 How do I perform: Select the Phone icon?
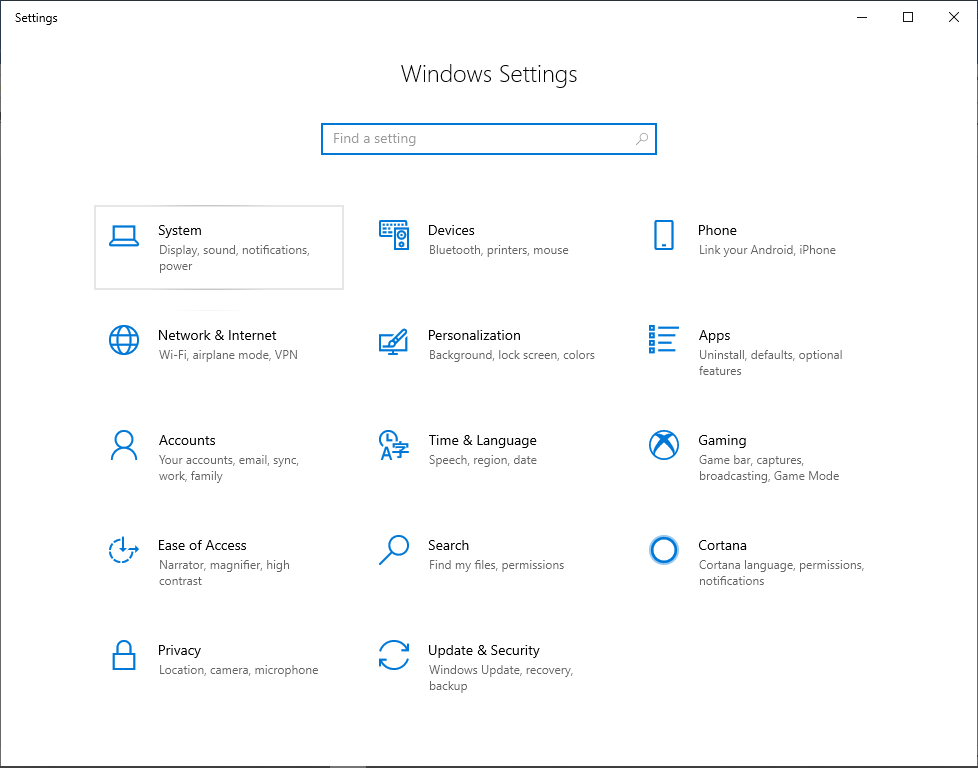pyautogui.click(x=663, y=235)
